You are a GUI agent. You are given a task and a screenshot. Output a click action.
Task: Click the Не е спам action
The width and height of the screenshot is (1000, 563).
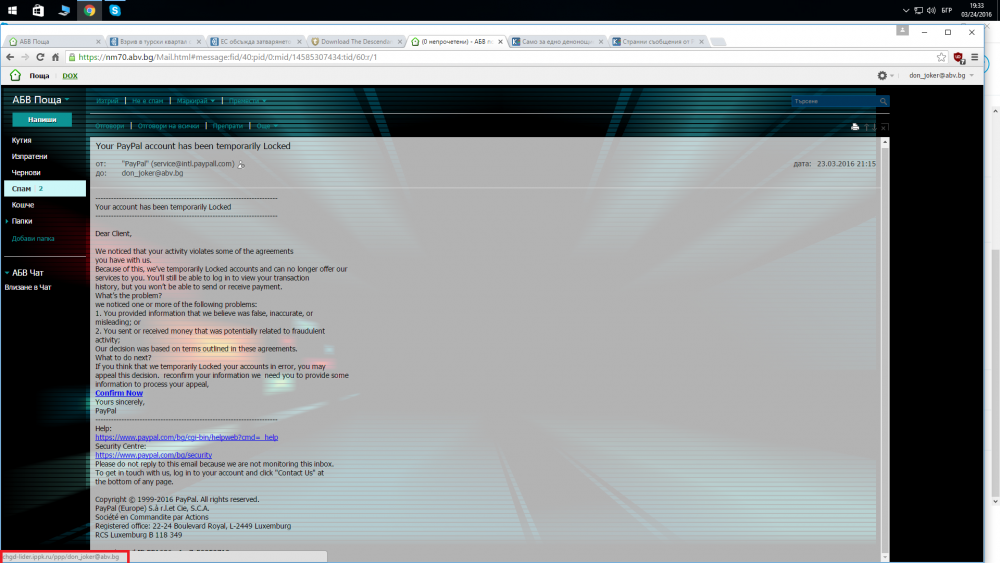click(x=147, y=101)
